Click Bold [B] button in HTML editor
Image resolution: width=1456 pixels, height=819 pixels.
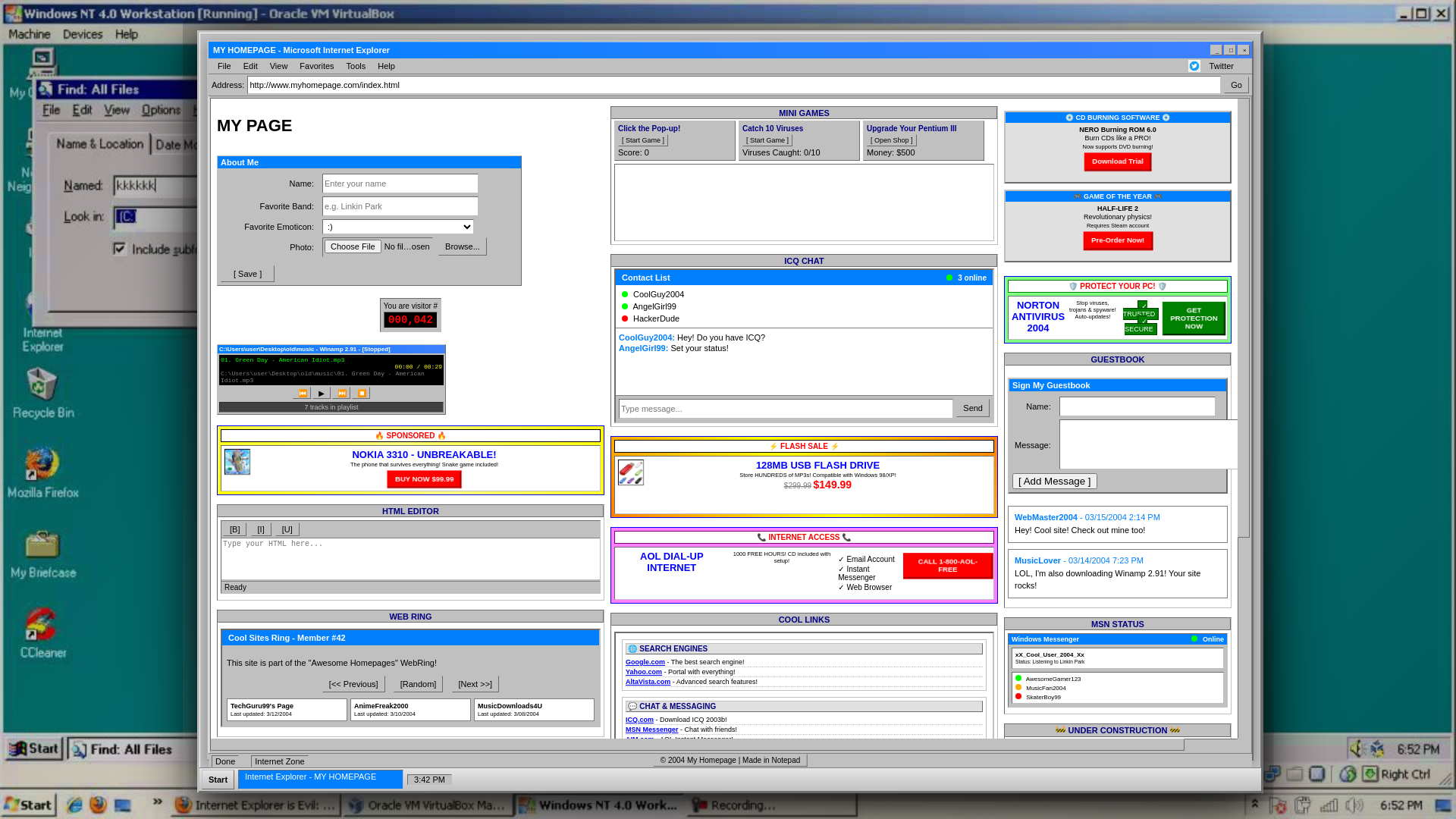tap(234, 529)
